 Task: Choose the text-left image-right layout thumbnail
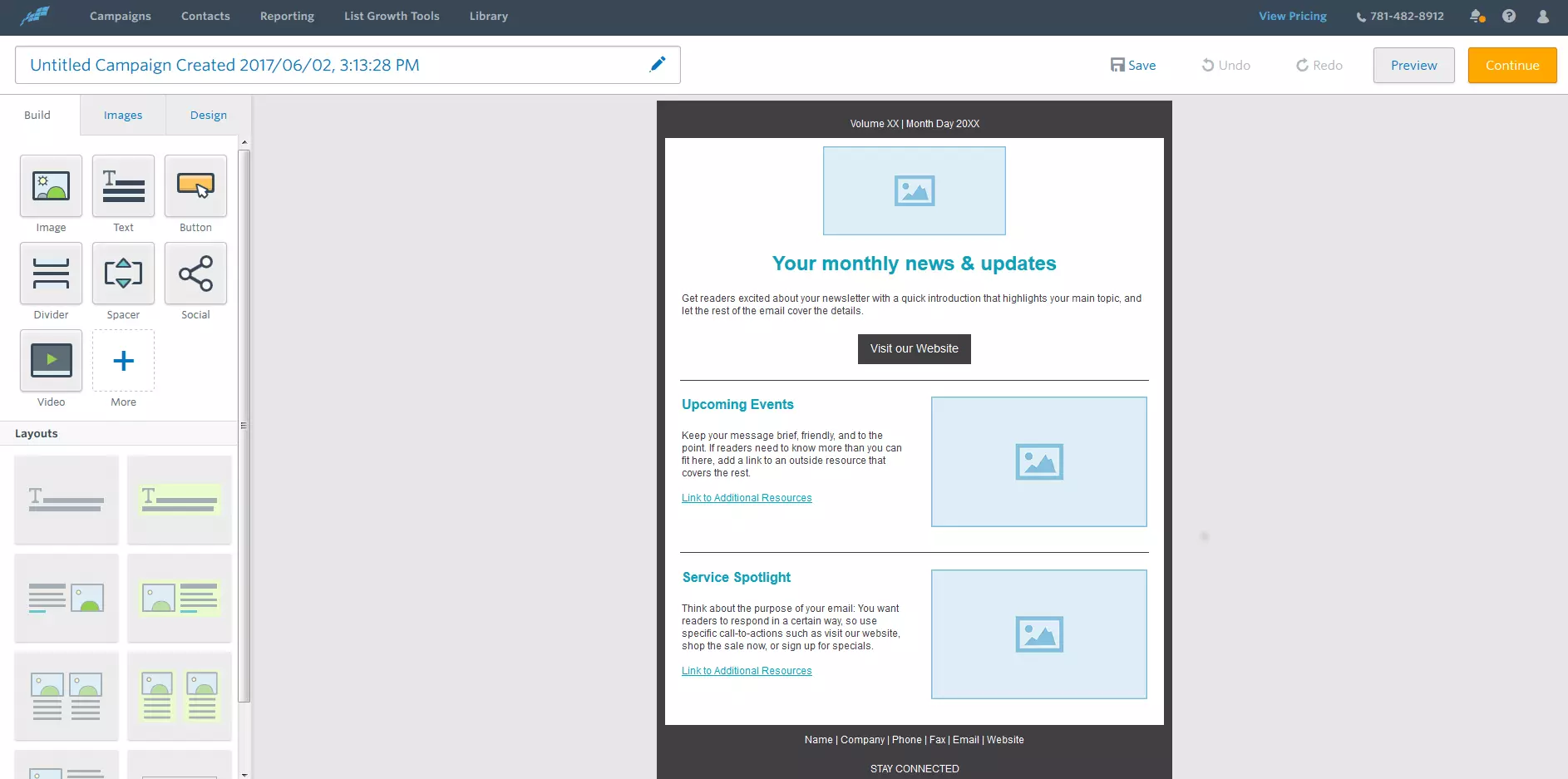(67, 598)
